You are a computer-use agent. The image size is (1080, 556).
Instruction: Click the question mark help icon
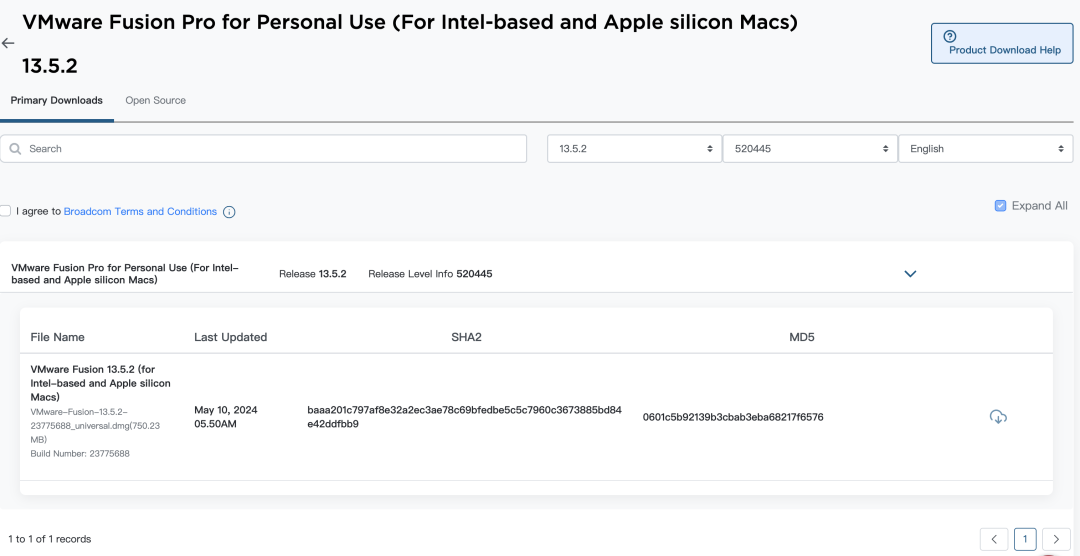click(x=950, y=36)
